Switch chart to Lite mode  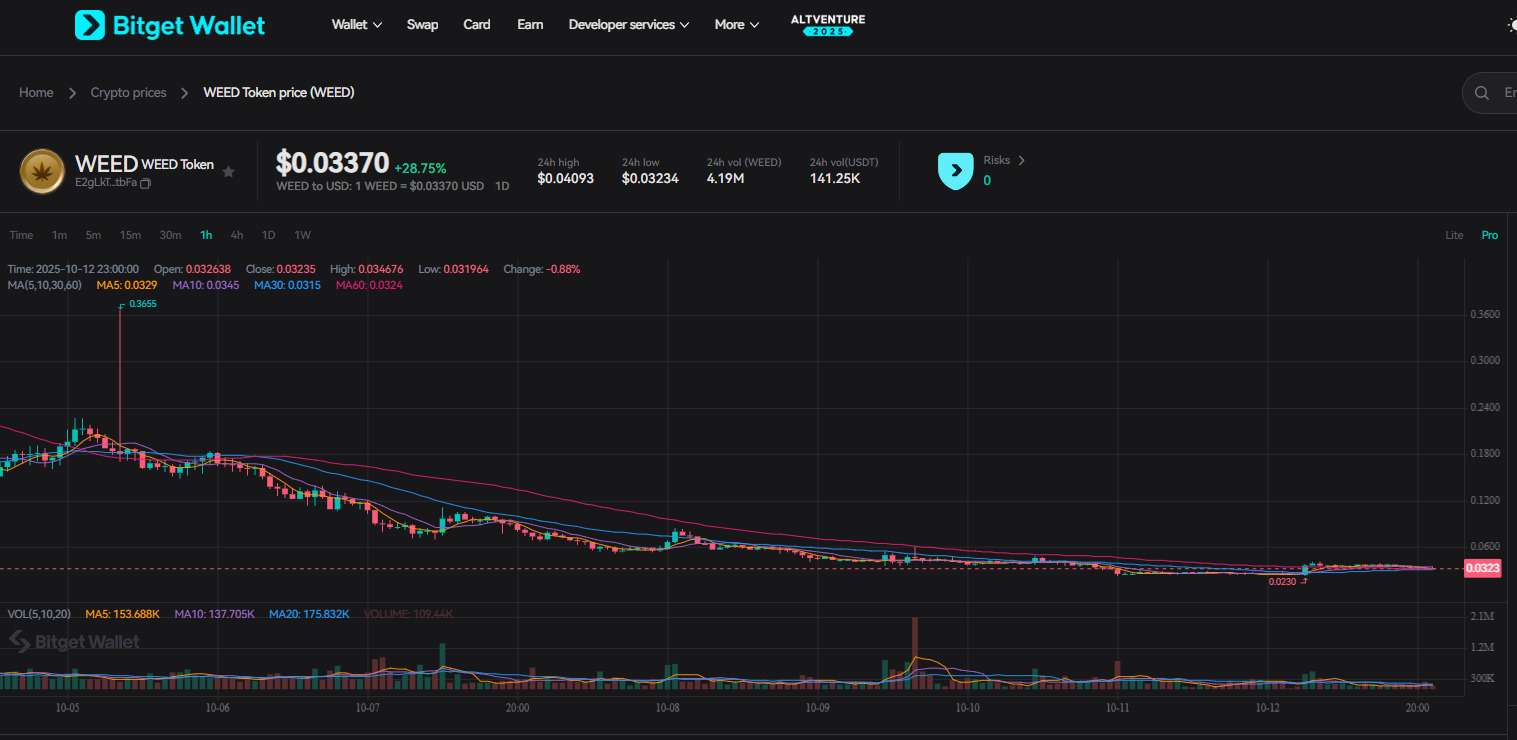point(1454,236)
